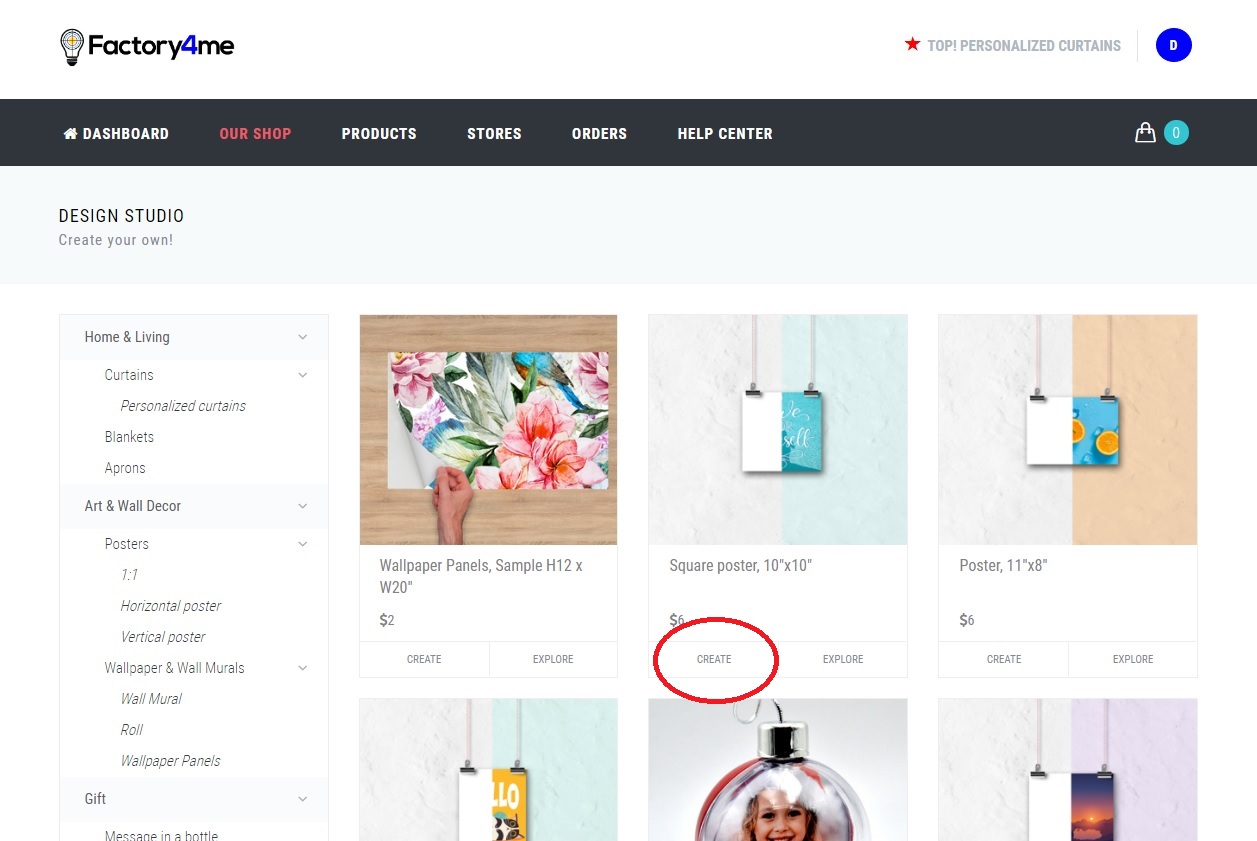1257x841 pixels.
Task: Collapse the Home & Living category chevron
Action: pyautogui.click(x=302, y=337)
